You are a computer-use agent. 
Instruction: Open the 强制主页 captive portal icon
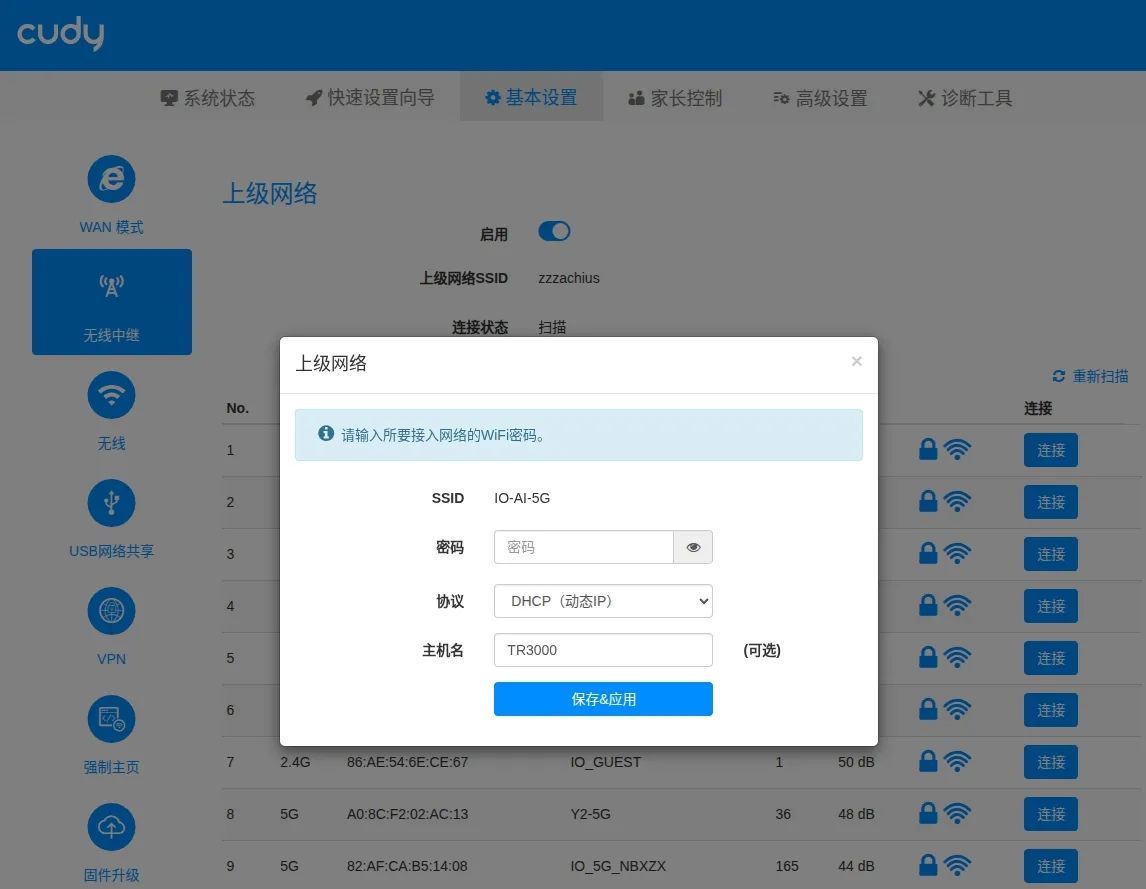click(x=111, y=720)
